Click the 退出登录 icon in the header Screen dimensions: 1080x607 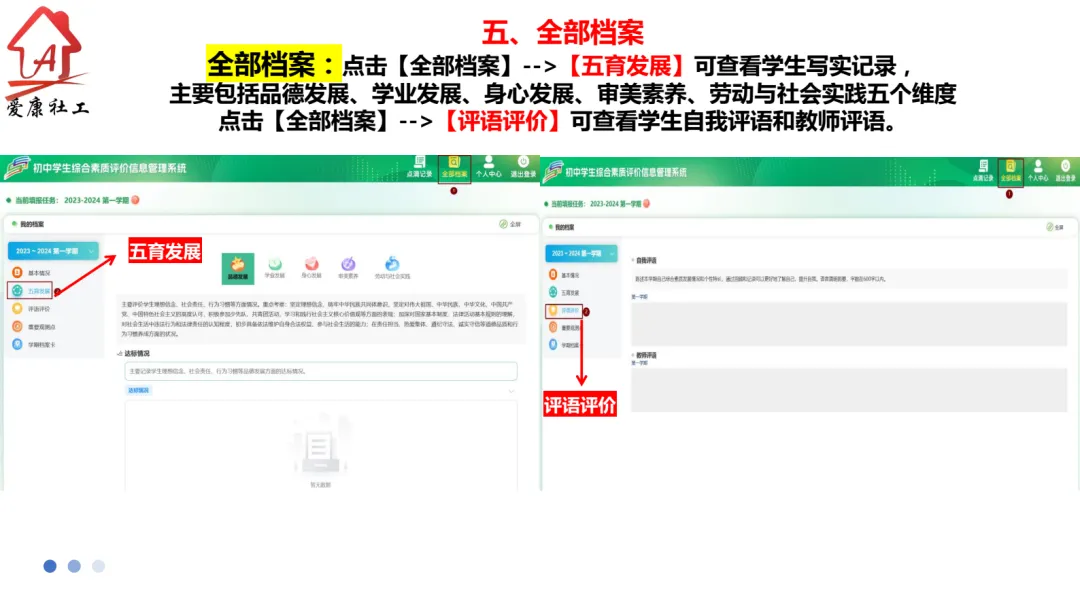click(522, 167)
